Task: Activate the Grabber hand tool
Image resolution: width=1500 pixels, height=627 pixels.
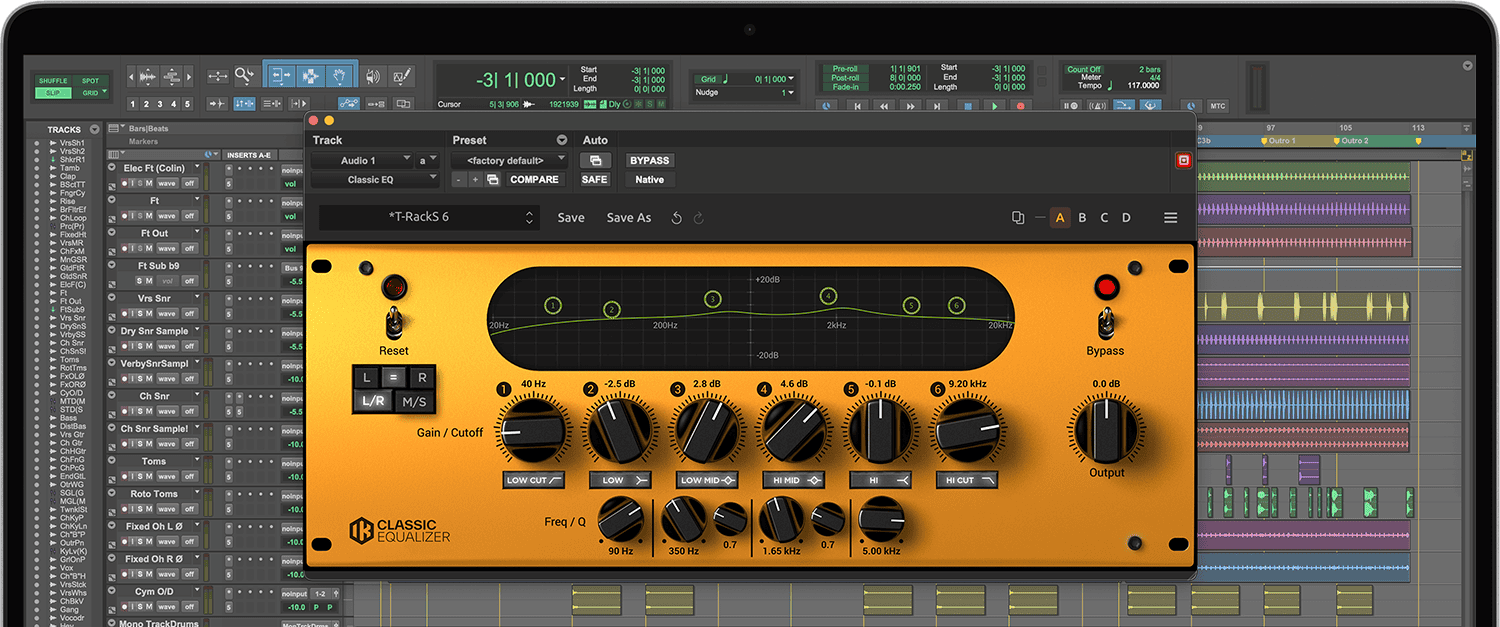Action: 338,76
